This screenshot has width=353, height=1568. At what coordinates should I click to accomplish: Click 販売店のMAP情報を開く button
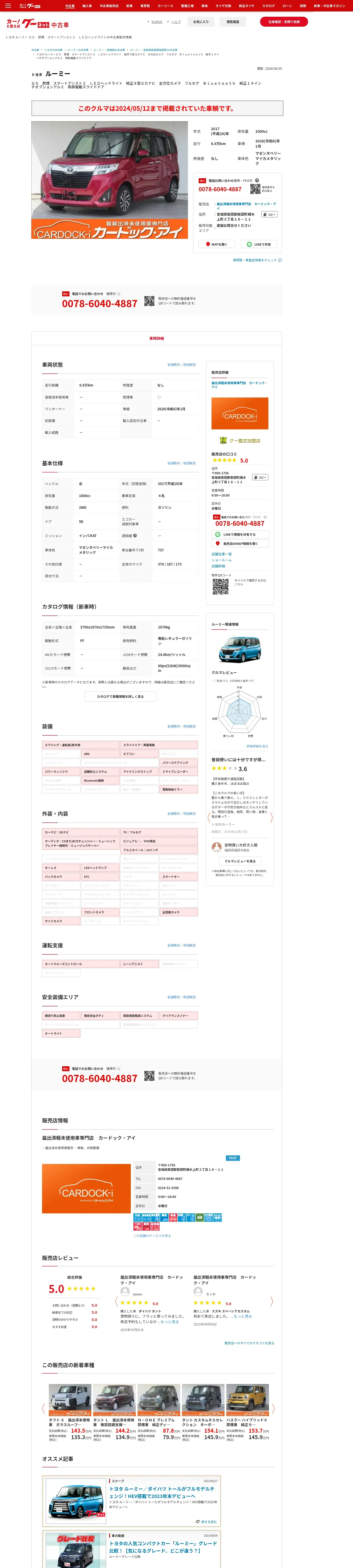tap(240, 544)
